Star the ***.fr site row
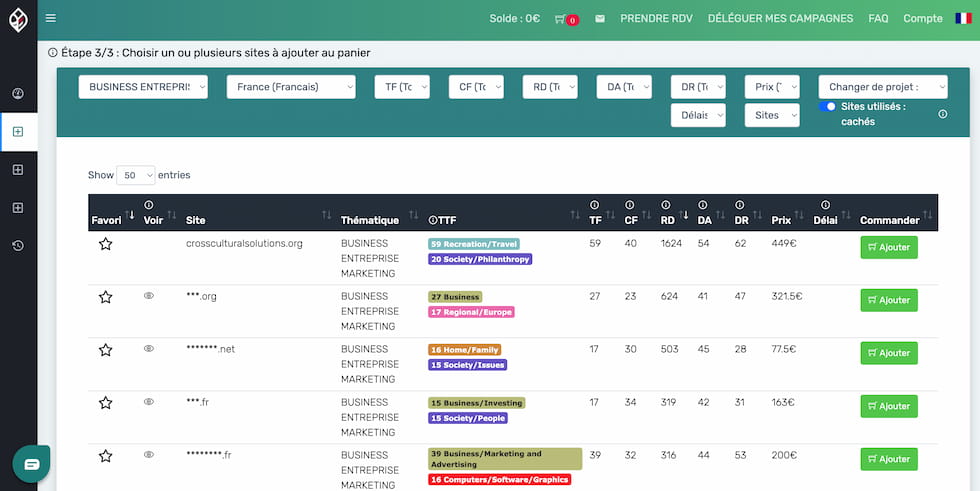 click(x=106, y=403)
